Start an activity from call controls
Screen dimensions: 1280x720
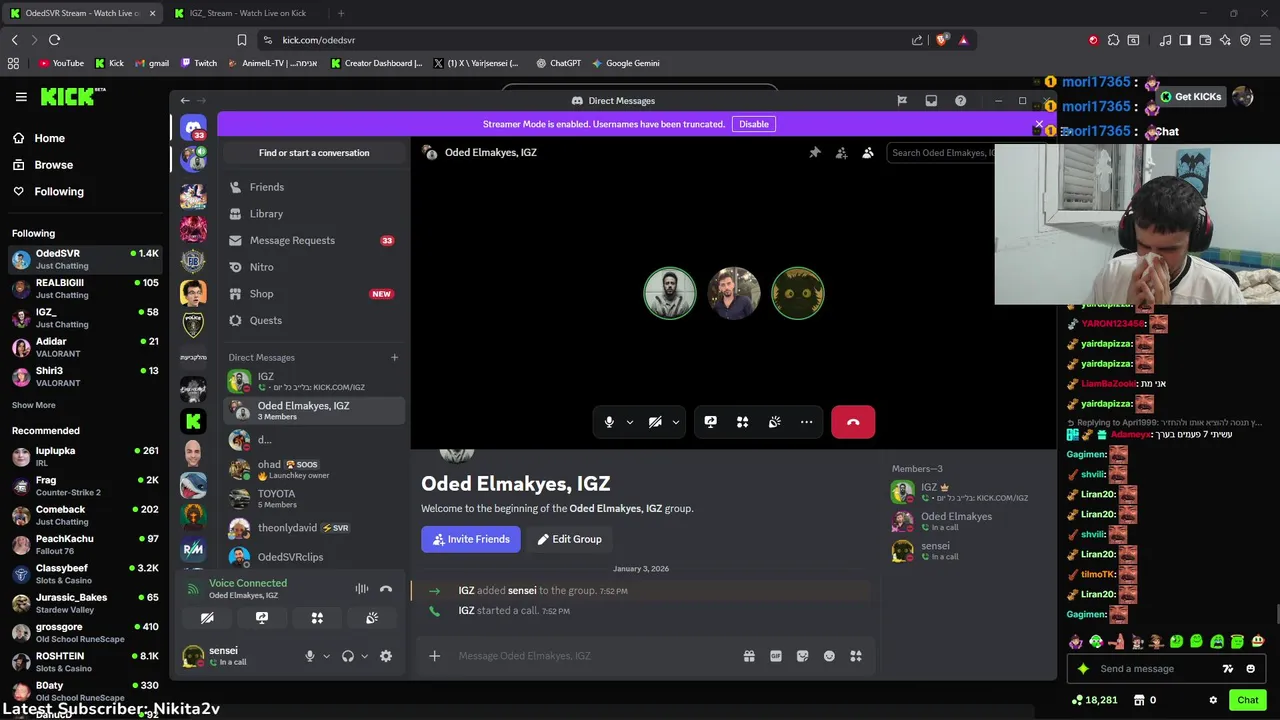(742, 422)
